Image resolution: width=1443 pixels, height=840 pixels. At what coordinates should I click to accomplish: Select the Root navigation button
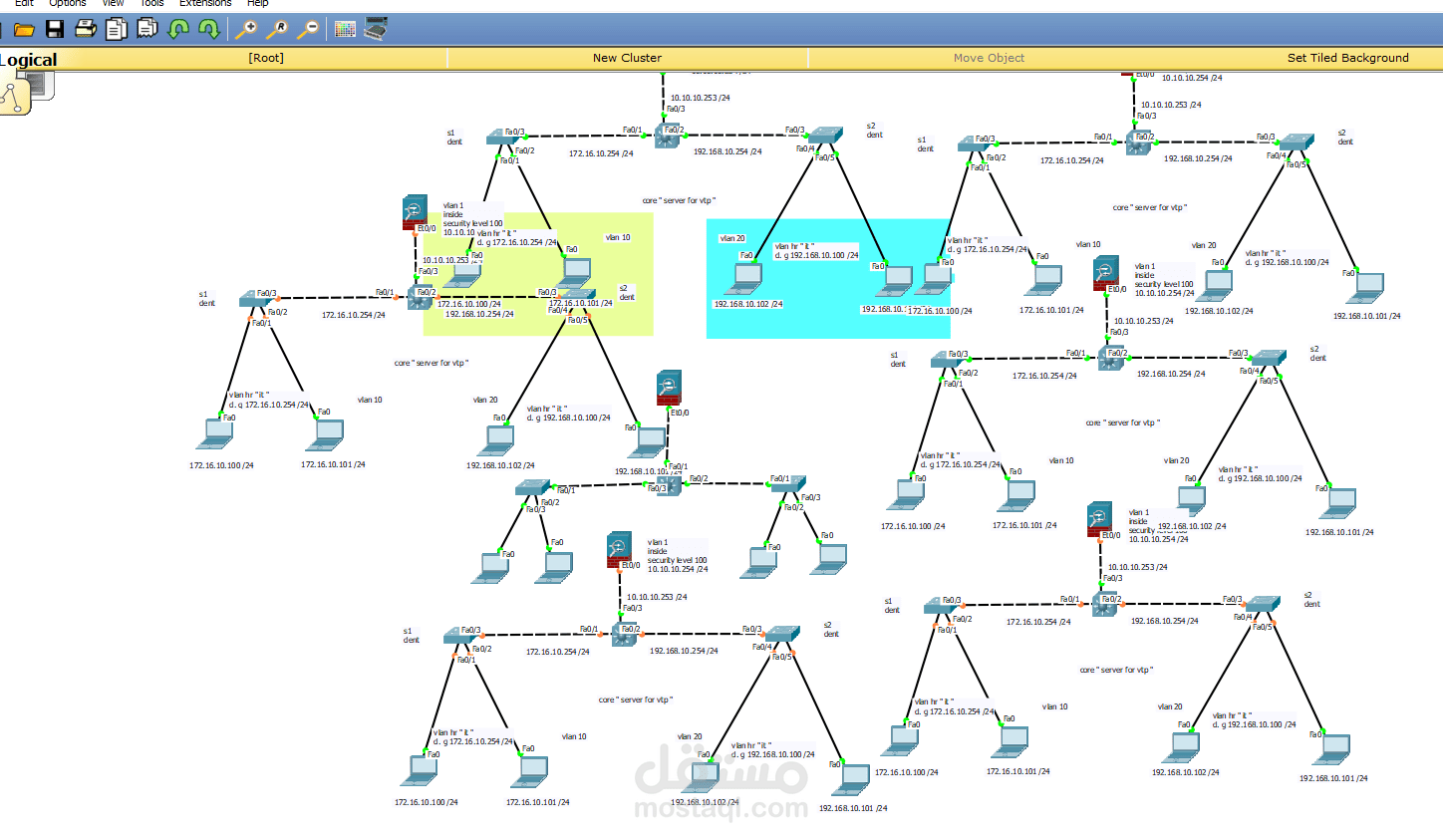265,58
